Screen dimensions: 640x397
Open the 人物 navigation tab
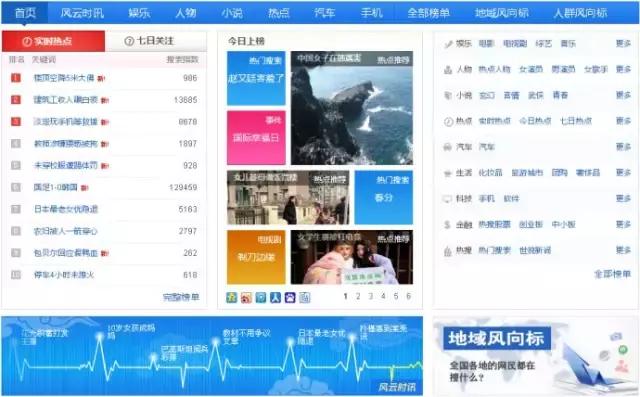pos(186,13)
